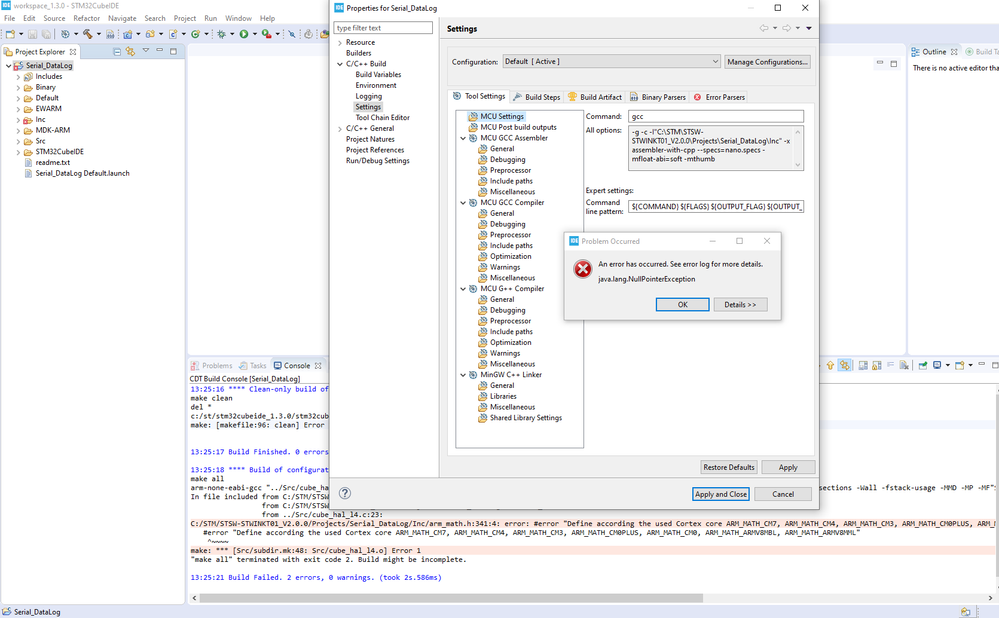The height and width of the screenshot is (618, 999).
Task: Click the forward arrow in Settings header
Action: point(787,28)
